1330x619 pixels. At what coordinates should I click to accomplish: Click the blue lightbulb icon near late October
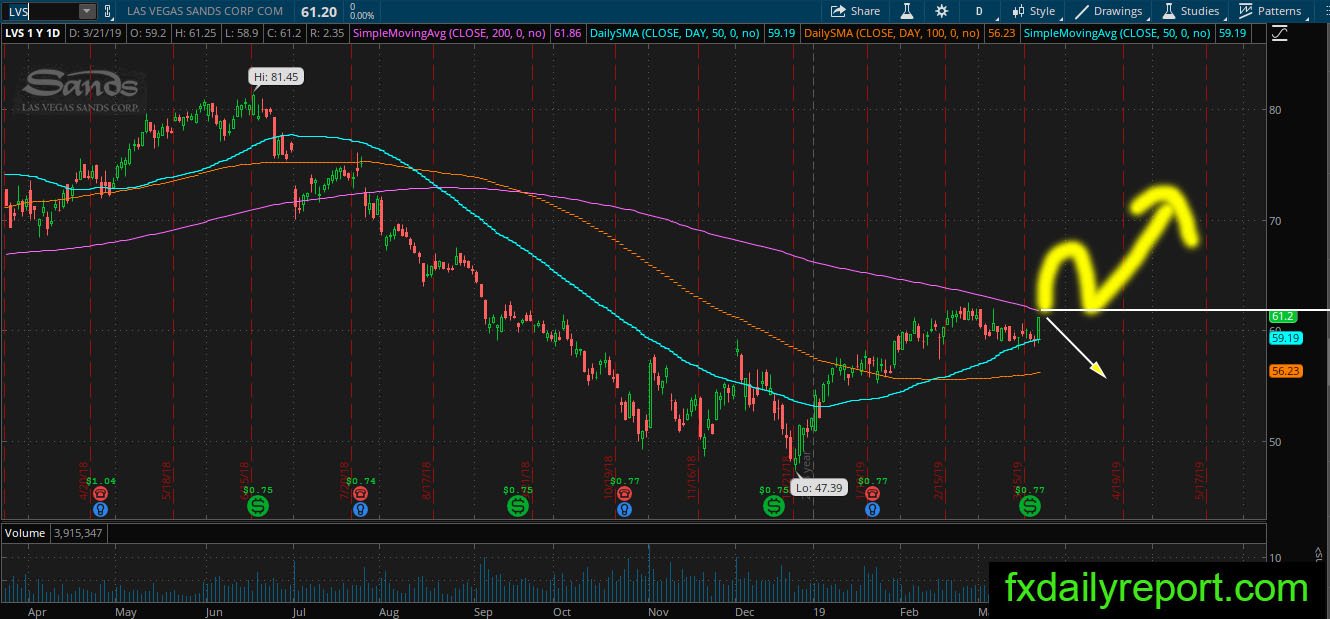coord(624,509)
